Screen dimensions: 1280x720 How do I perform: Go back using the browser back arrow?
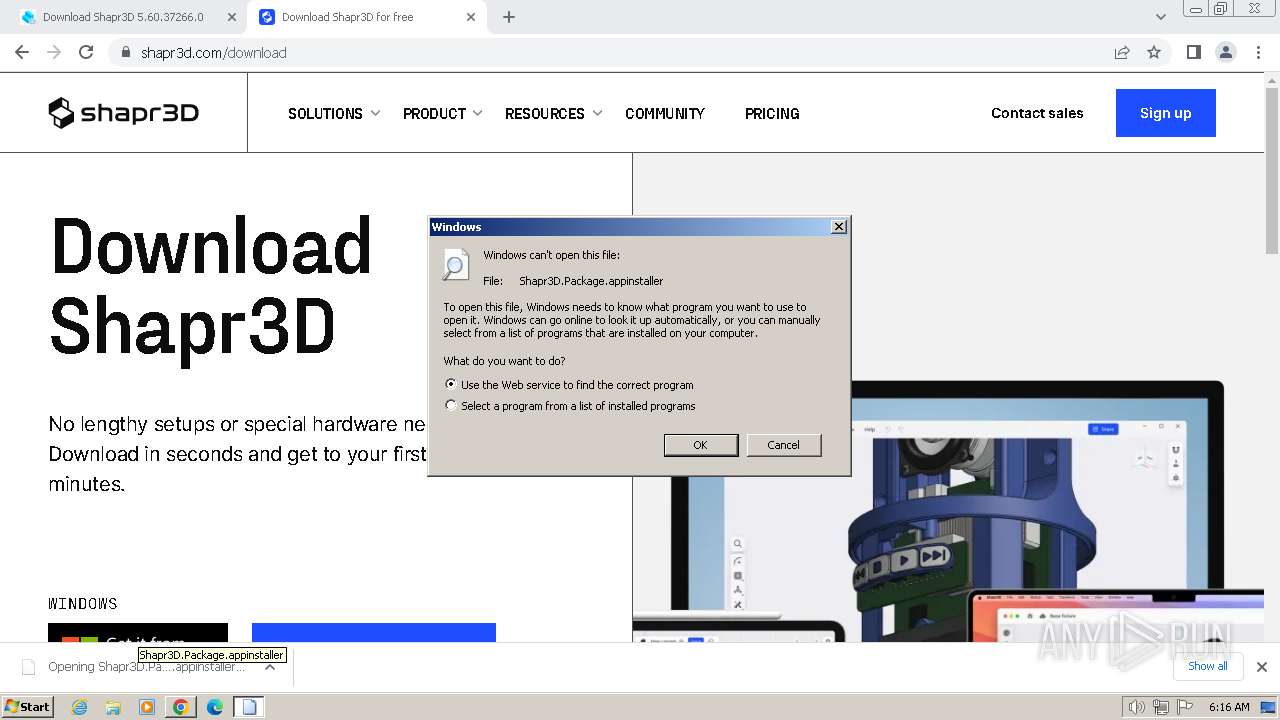[x=22, y=52]
